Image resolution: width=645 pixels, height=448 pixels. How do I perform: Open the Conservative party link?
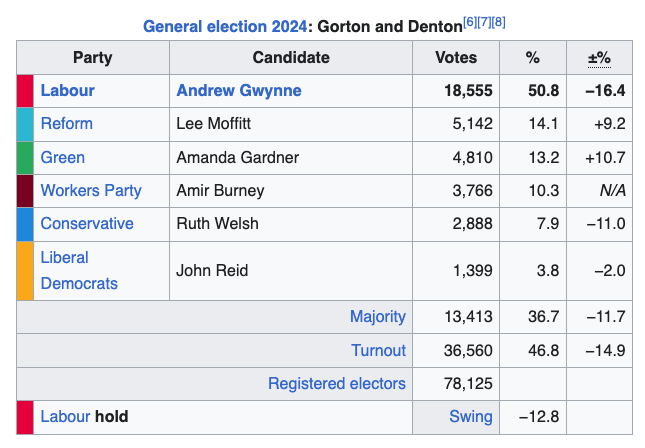click(x=86, y=223)
